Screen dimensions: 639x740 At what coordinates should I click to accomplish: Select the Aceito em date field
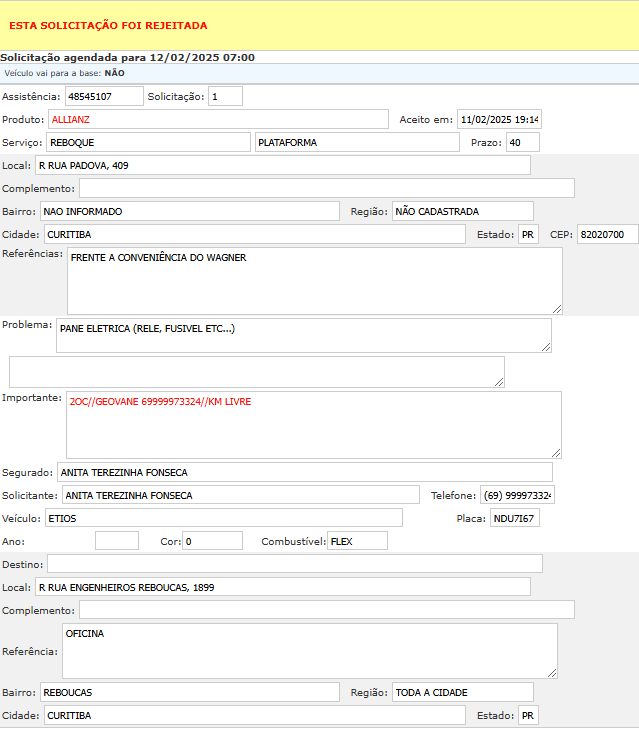tap(499, 119)
